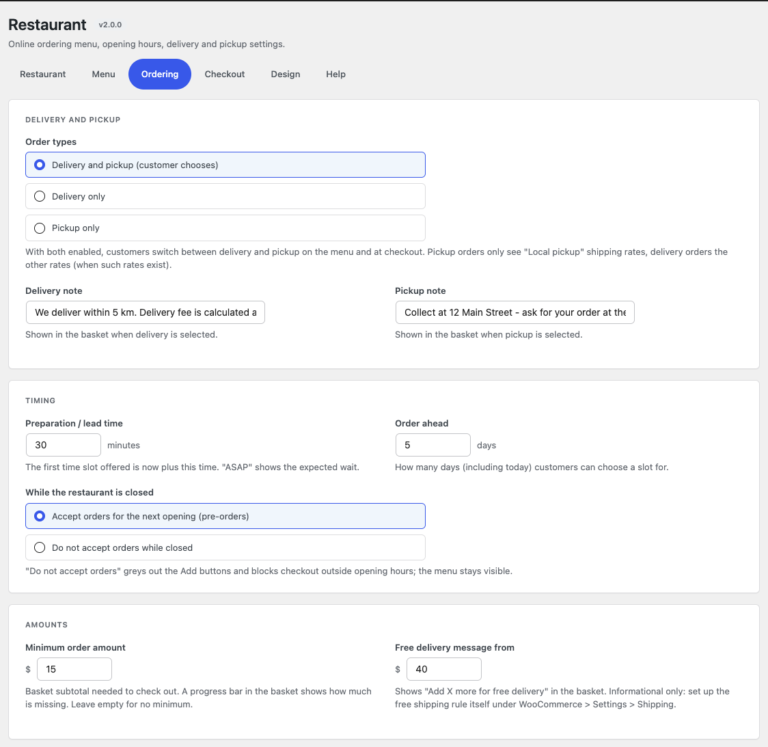
Task: Click the Free delivery message from label
Action: [455, 648]
